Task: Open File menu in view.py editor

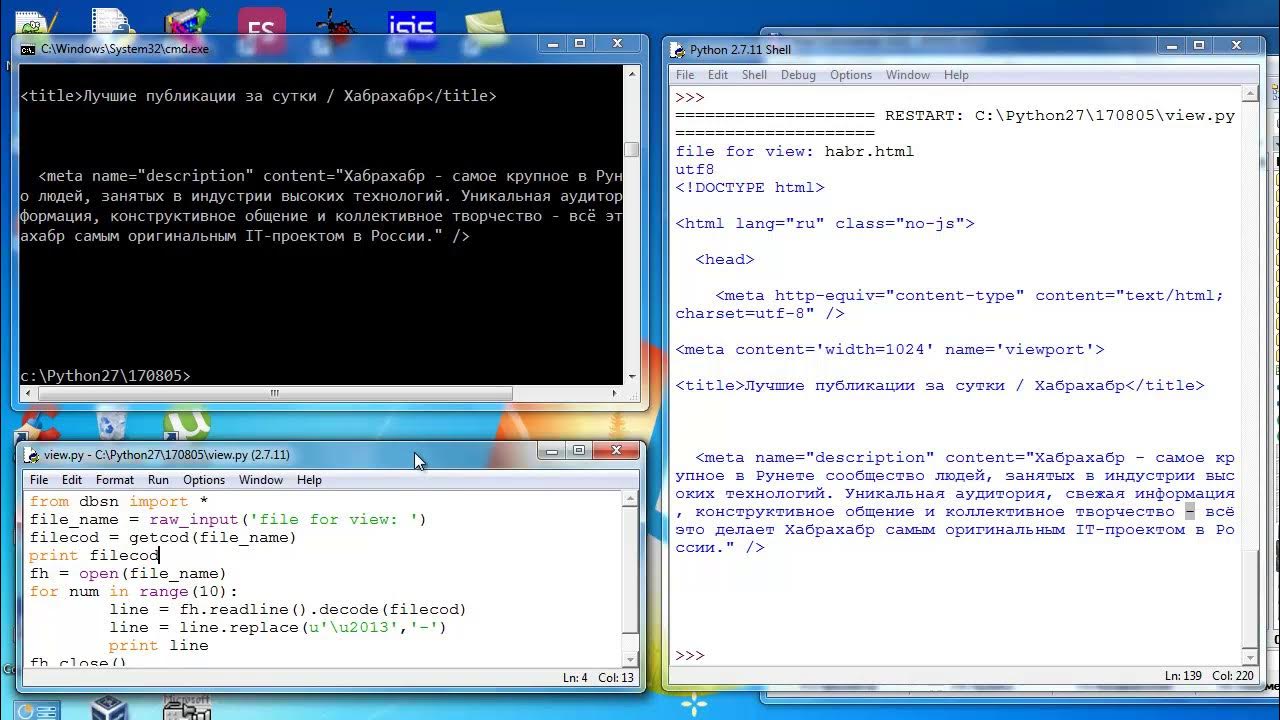Action: coord(39,480)
